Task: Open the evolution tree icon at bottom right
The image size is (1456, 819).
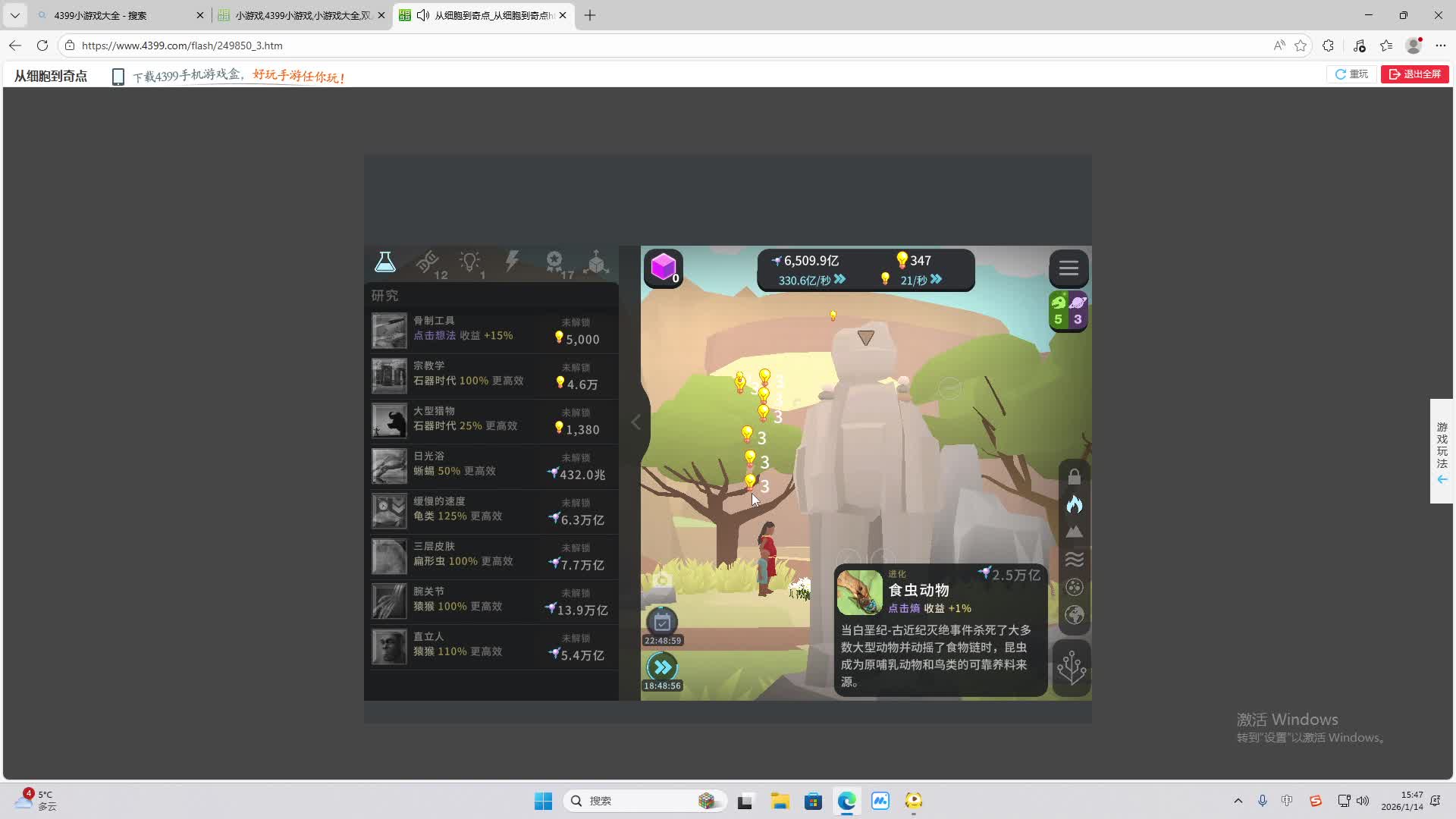Action: point(1072,668)
